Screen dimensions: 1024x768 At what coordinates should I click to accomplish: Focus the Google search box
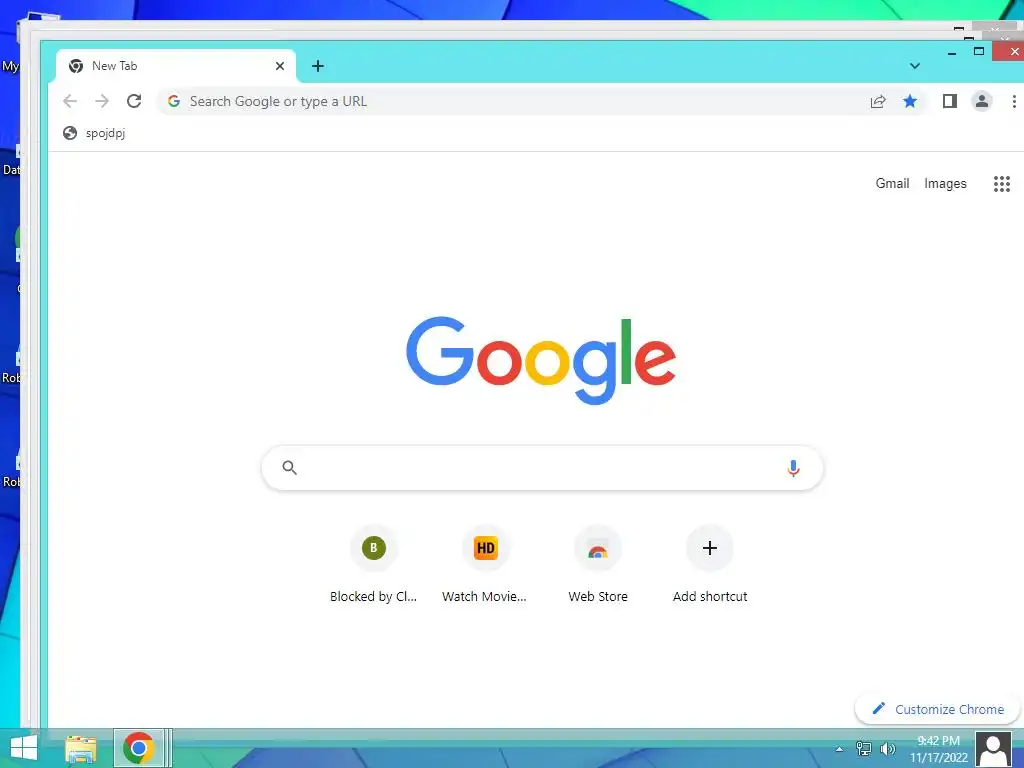click(542, 468)
